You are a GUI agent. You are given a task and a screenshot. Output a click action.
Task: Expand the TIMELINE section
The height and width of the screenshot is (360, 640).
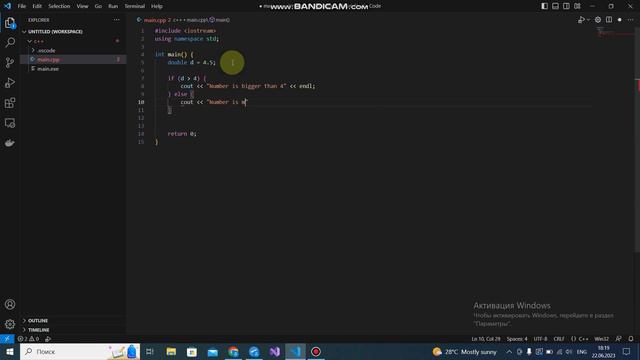73,330
